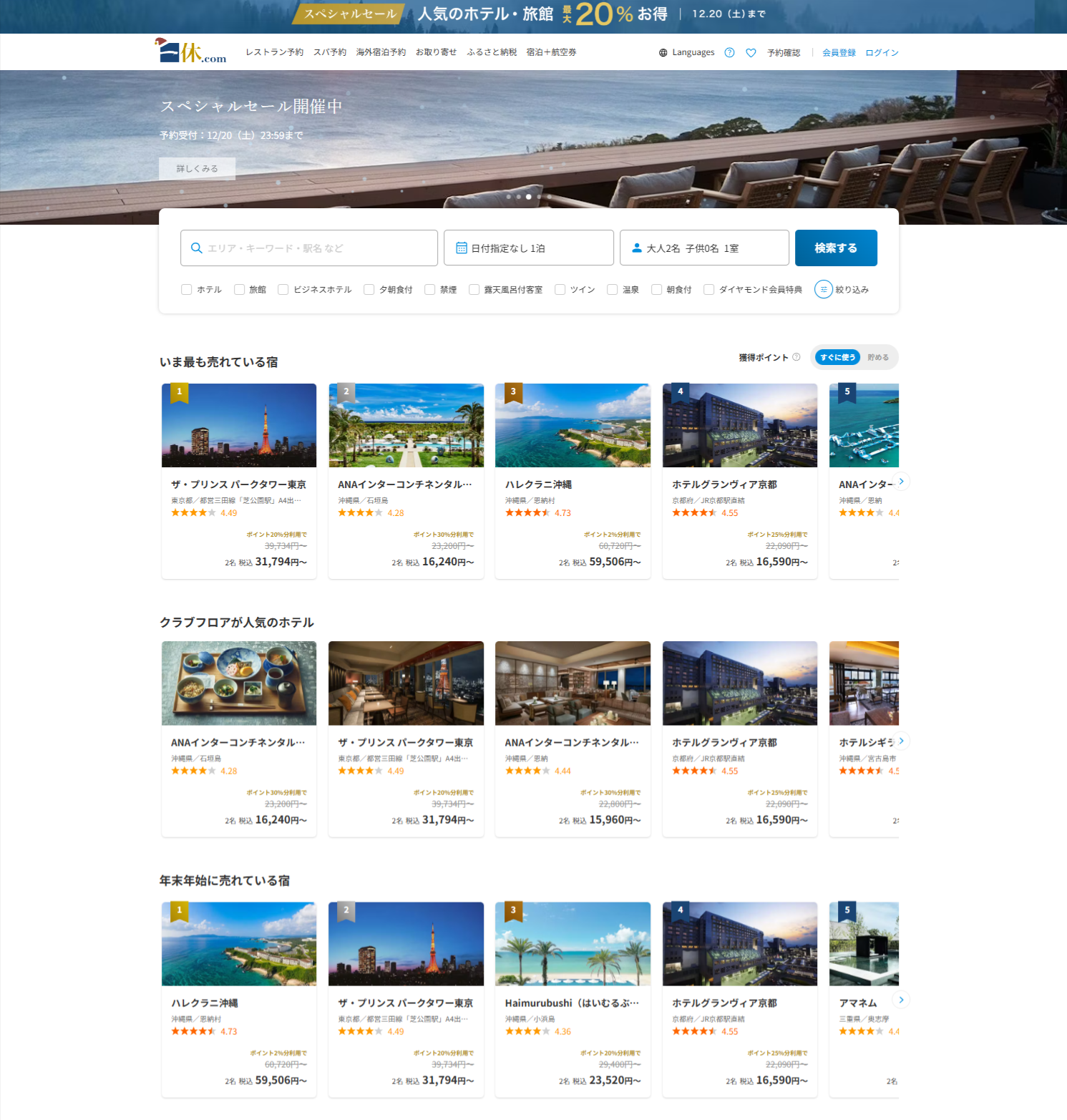Click the ログイン link
Screen dimensions: 1067x1120
pyautogui.click(x=882, y=53)
